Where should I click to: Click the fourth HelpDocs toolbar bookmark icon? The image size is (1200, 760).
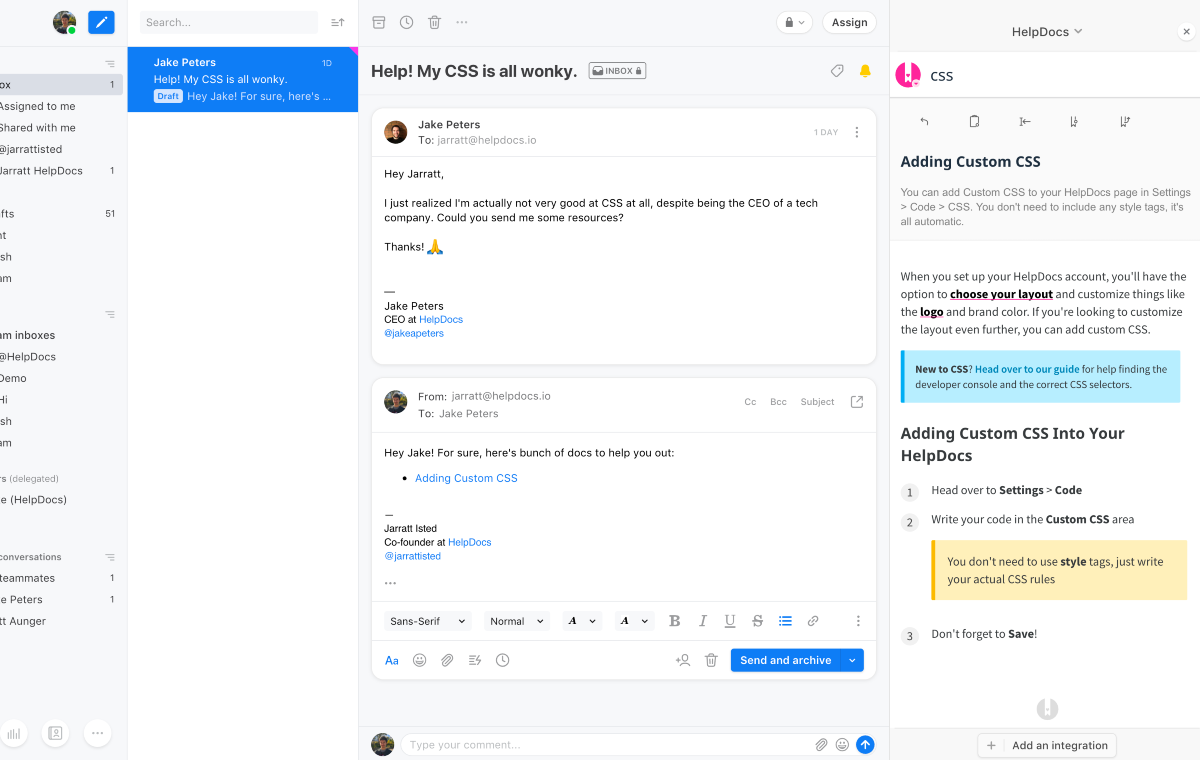tap(1074, 121)
